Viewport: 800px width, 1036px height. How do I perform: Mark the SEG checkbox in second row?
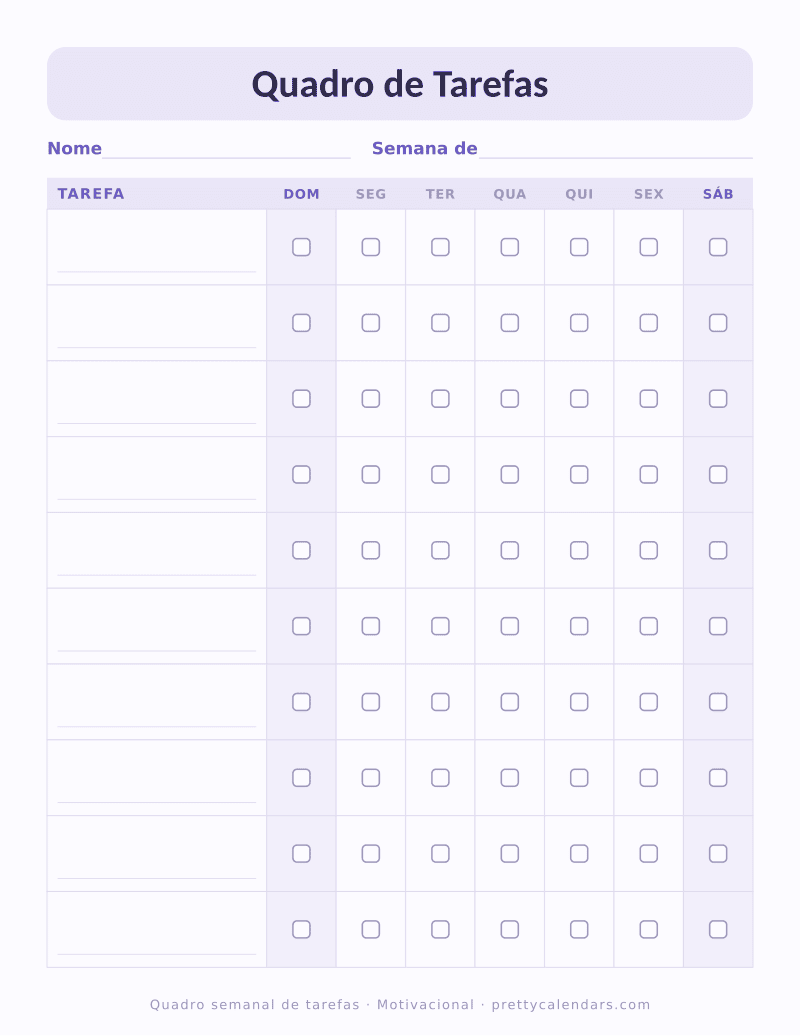[x=371, y=323]
